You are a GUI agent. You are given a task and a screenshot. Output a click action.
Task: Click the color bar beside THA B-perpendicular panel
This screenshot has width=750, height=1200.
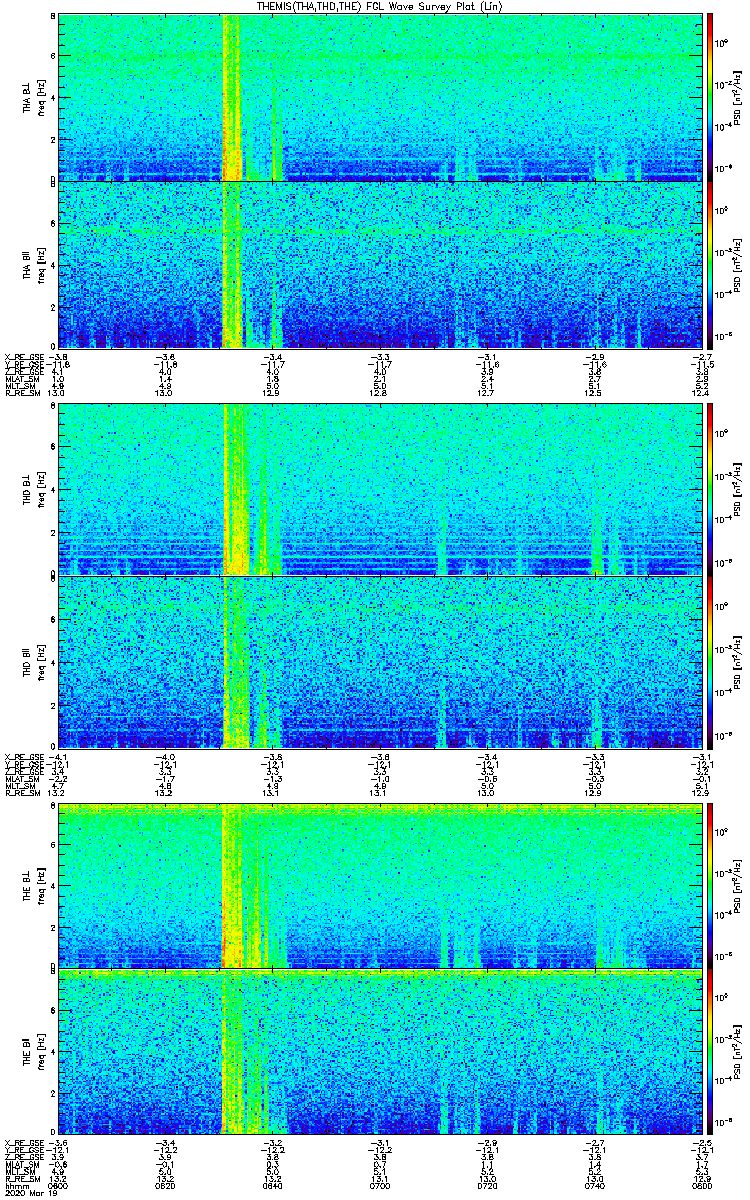coord(710,97)
